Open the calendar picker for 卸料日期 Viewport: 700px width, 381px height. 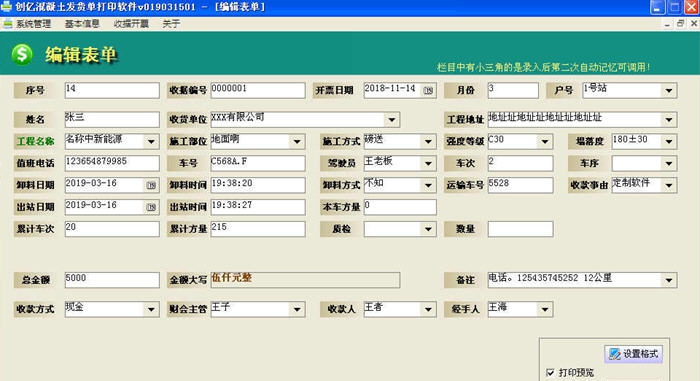[151, 185]
